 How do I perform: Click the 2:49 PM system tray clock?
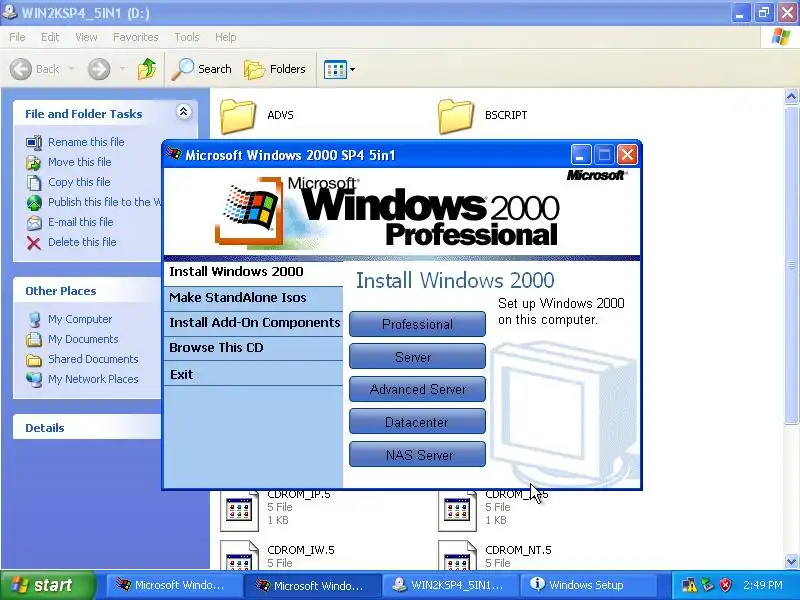point(763,585)
